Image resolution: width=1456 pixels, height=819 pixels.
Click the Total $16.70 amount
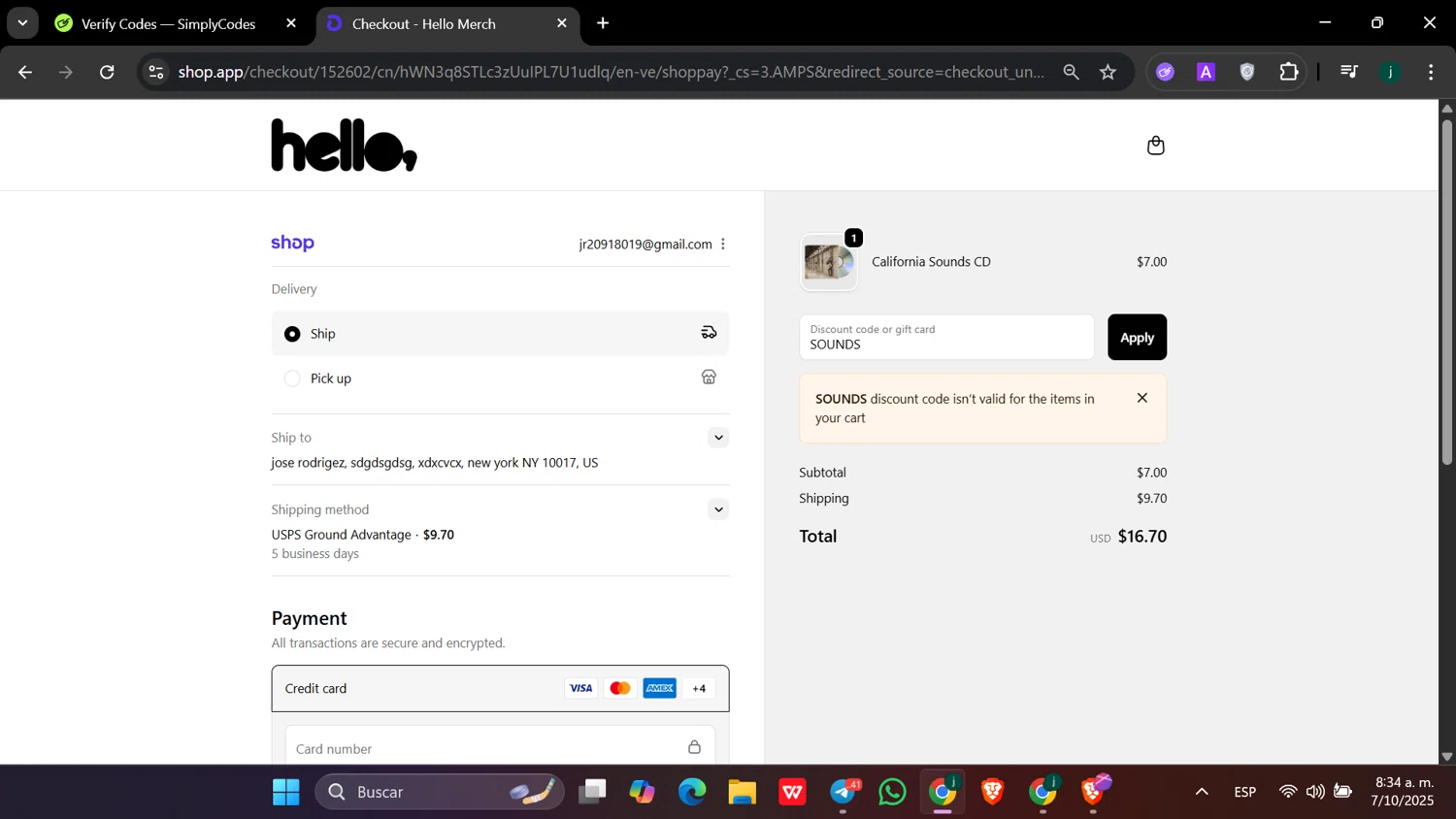(x=1142, y=537)
